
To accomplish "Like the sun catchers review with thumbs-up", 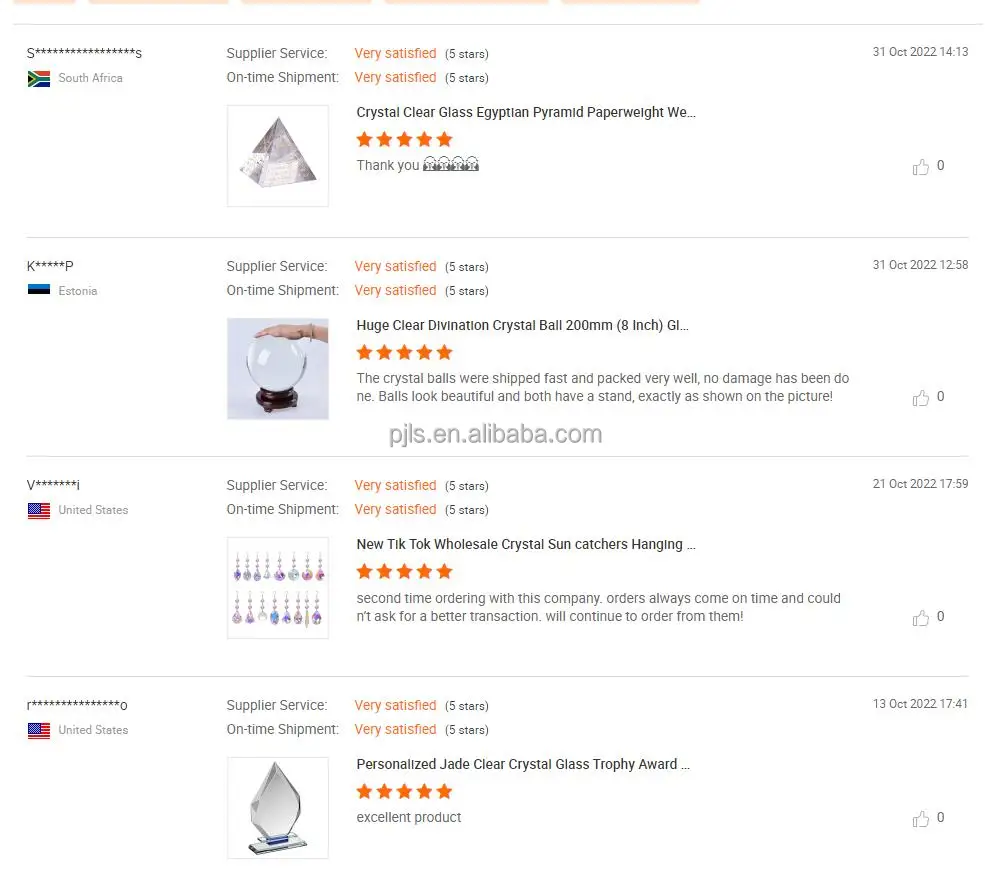I will (x=920, y=617).
